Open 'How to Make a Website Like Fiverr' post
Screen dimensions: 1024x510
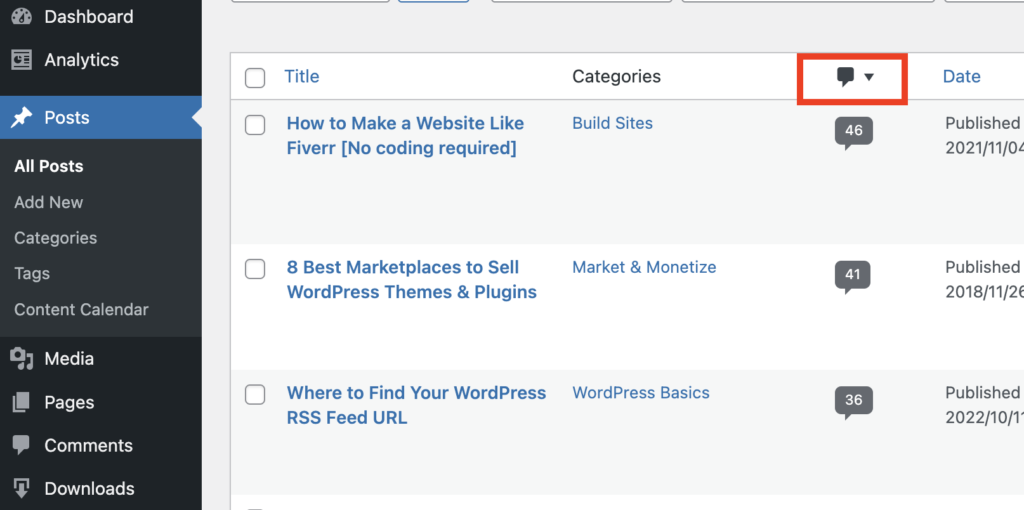pyautogui.click(x=406, y=136)
